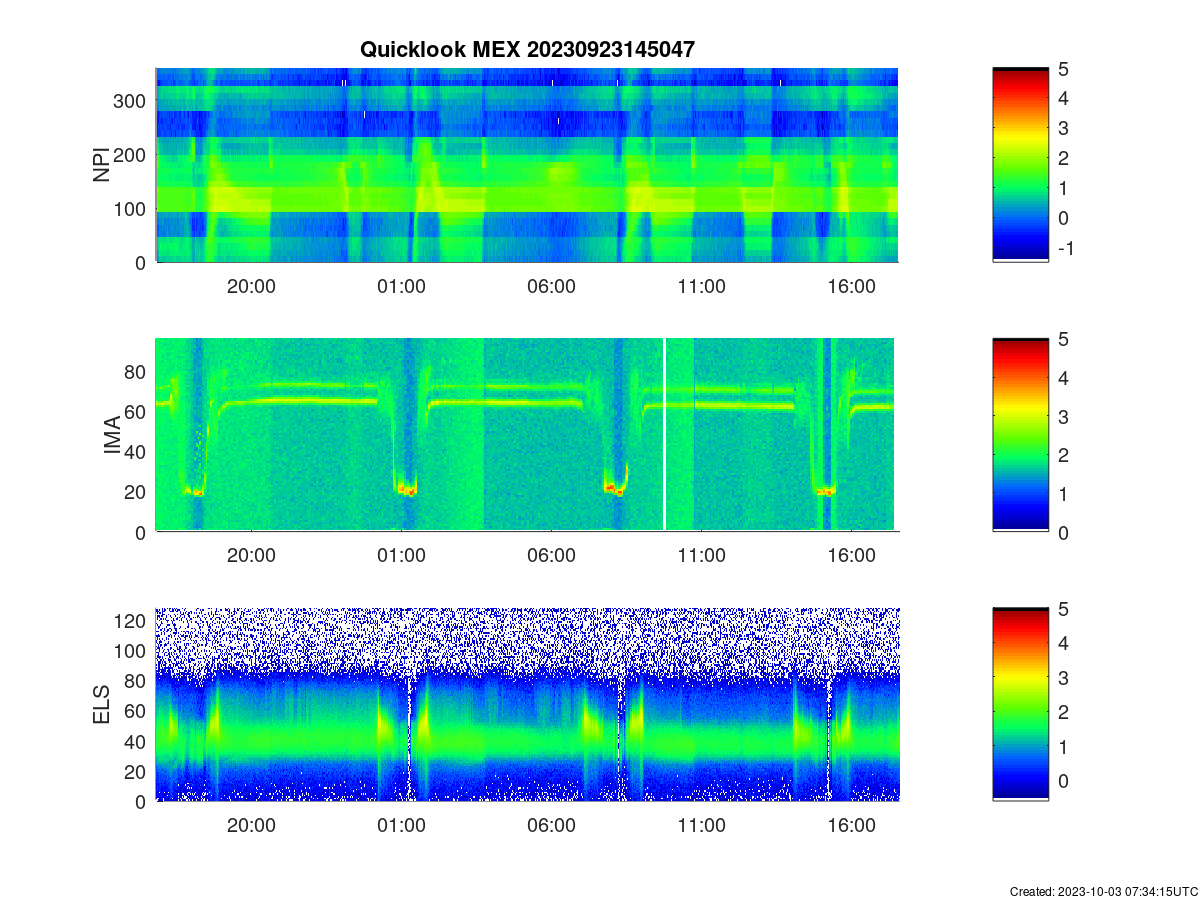Image resolution: width=1200 pixels, height=900 pixels.
Task: Click the white data-gap line in IMA plot
Action: (664, 435)
